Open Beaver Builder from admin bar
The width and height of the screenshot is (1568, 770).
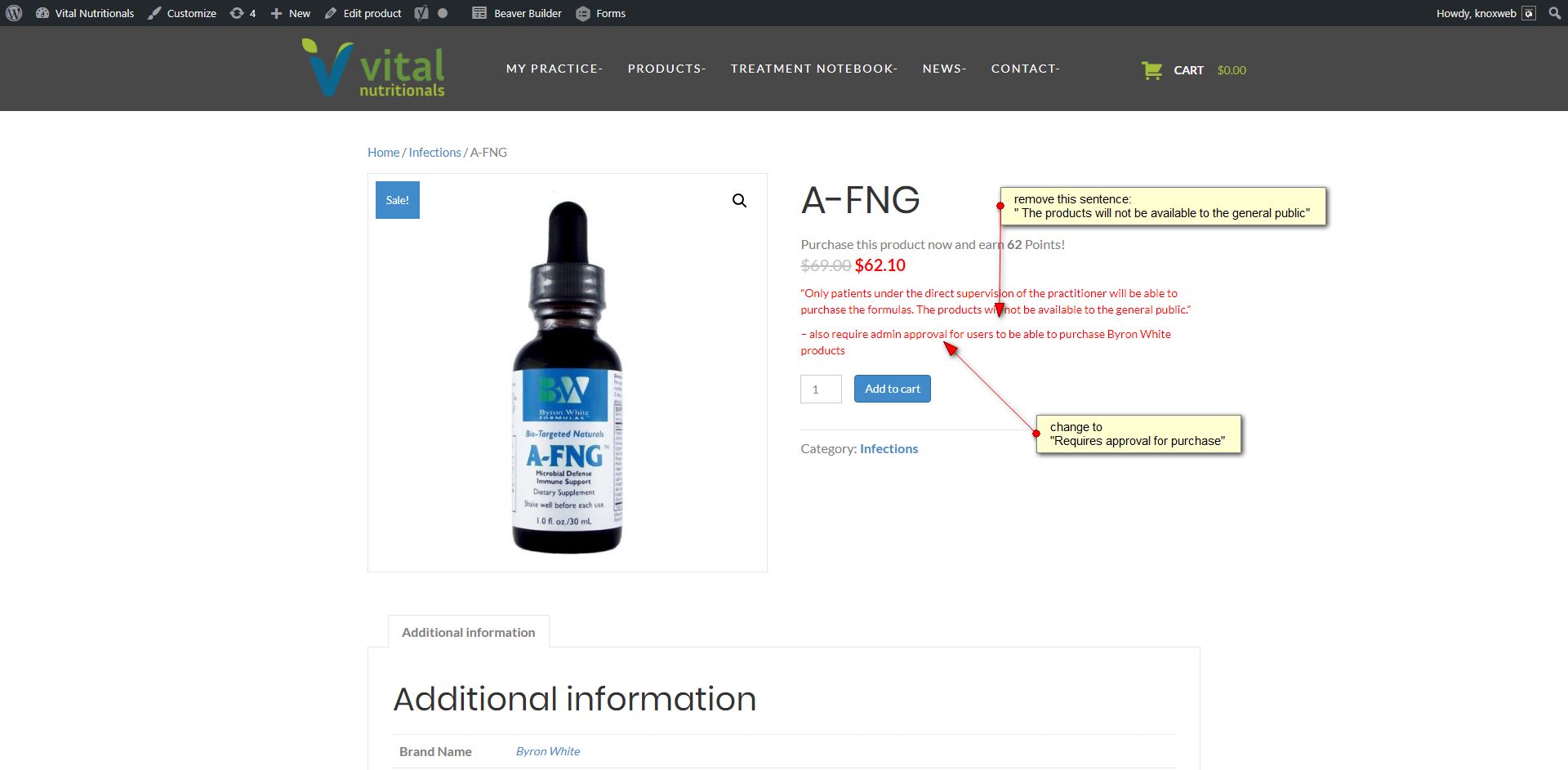coord(517,13)
